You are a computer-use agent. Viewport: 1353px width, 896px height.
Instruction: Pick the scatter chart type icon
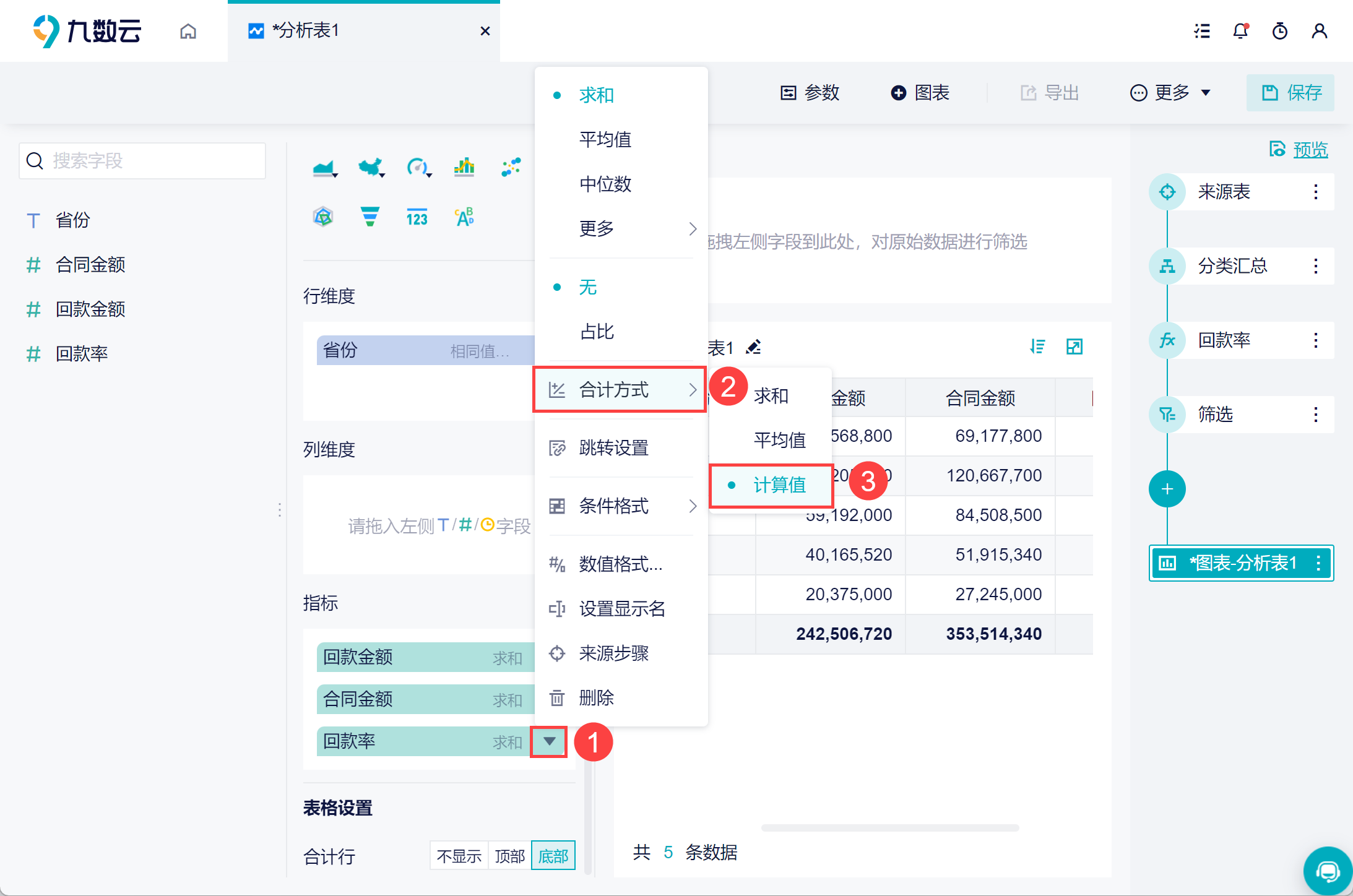click(x=511, y=167)
